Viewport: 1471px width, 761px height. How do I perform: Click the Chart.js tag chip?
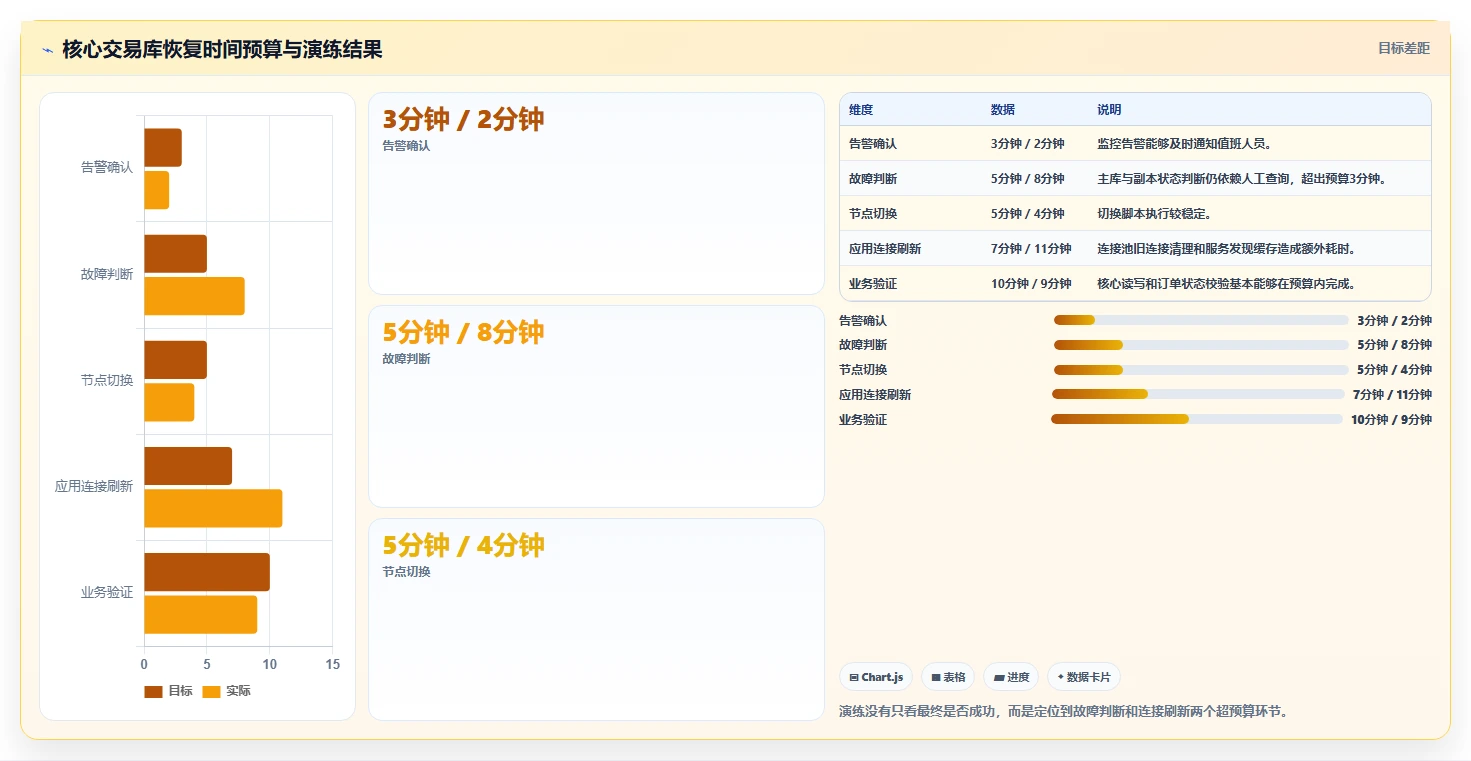pyautogui.click(x=876, y=677)
